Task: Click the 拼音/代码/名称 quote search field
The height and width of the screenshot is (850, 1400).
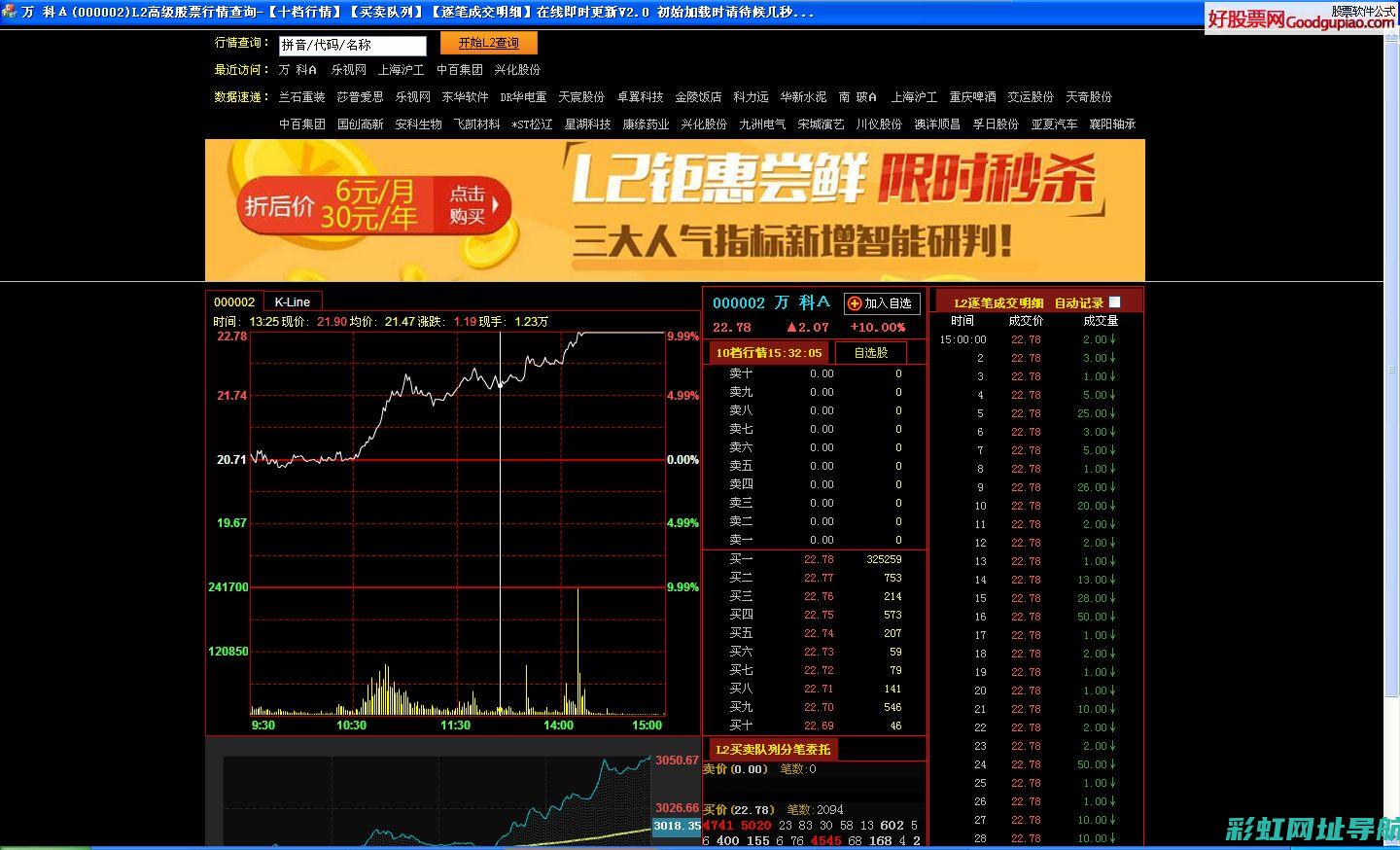Action: coord(352,45)
